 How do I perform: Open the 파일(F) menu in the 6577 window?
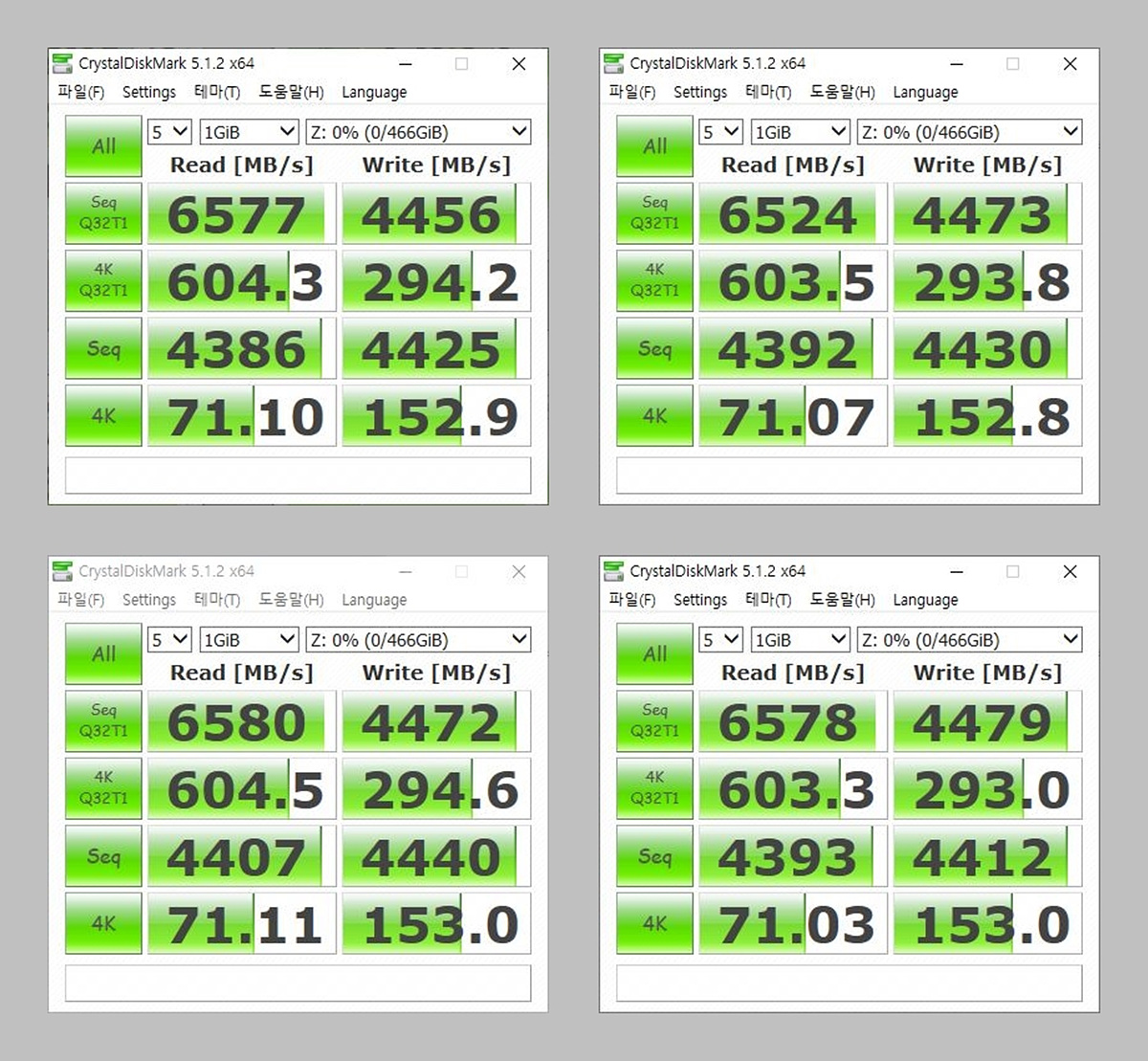(x=80, y=92)
